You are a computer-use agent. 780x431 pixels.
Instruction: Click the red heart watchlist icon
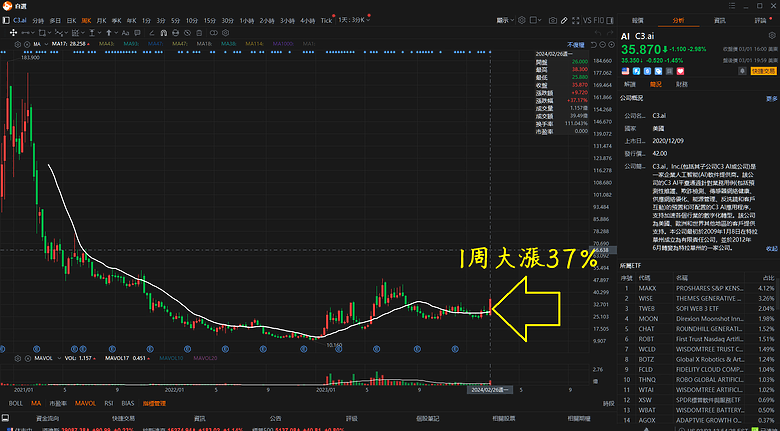(x=680, y=71)
